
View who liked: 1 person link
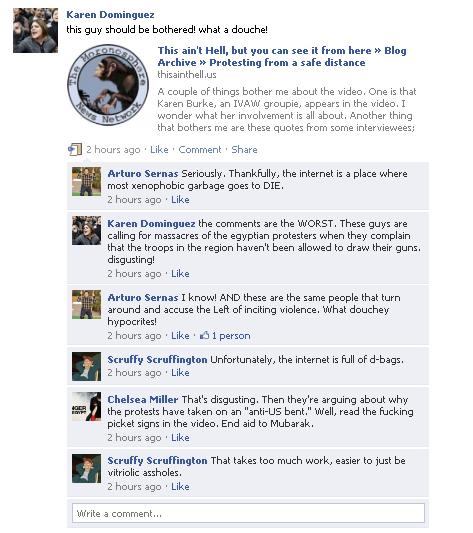[x=231, y=336]
